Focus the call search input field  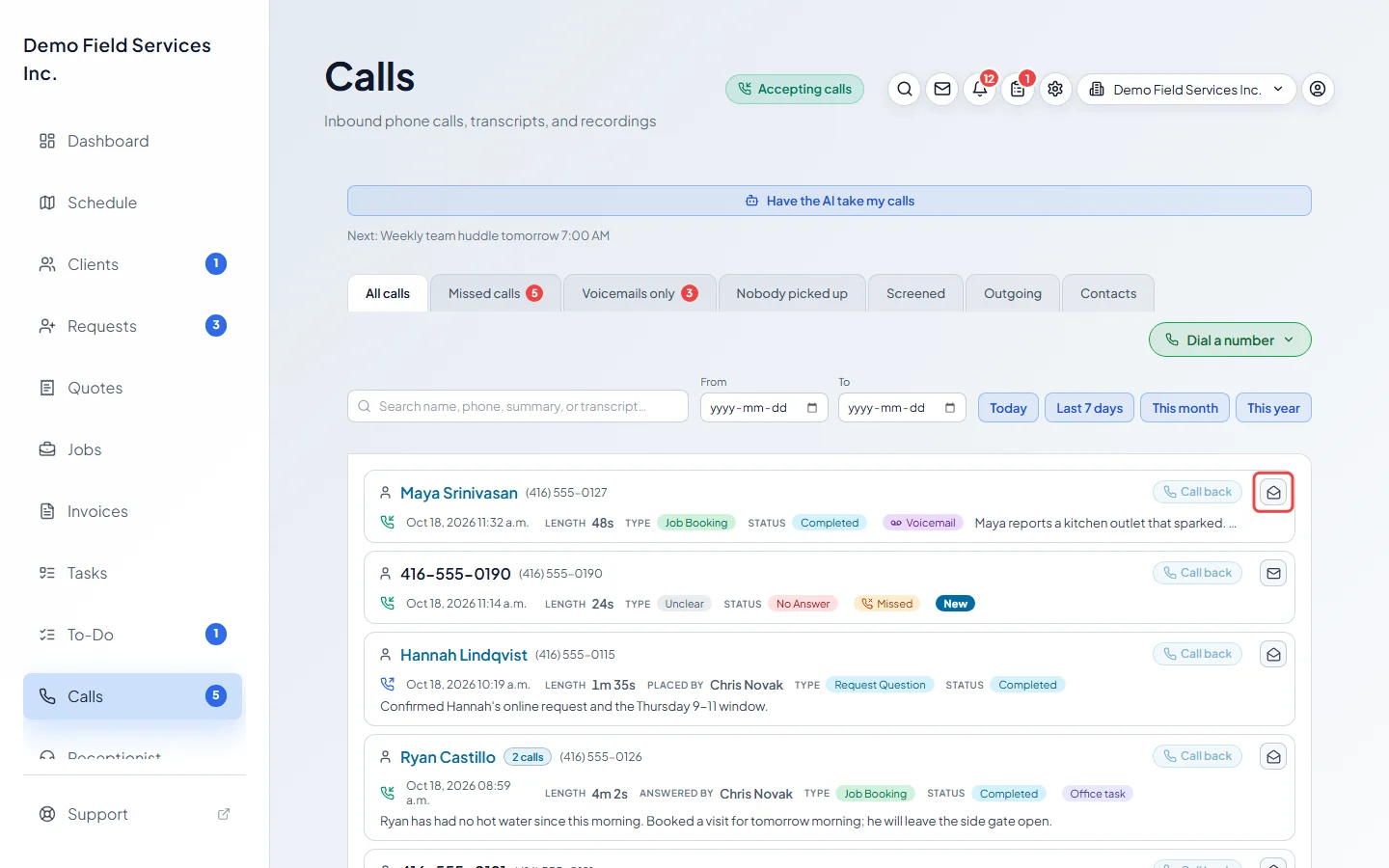pyautogui.click(x=518, y=406)
